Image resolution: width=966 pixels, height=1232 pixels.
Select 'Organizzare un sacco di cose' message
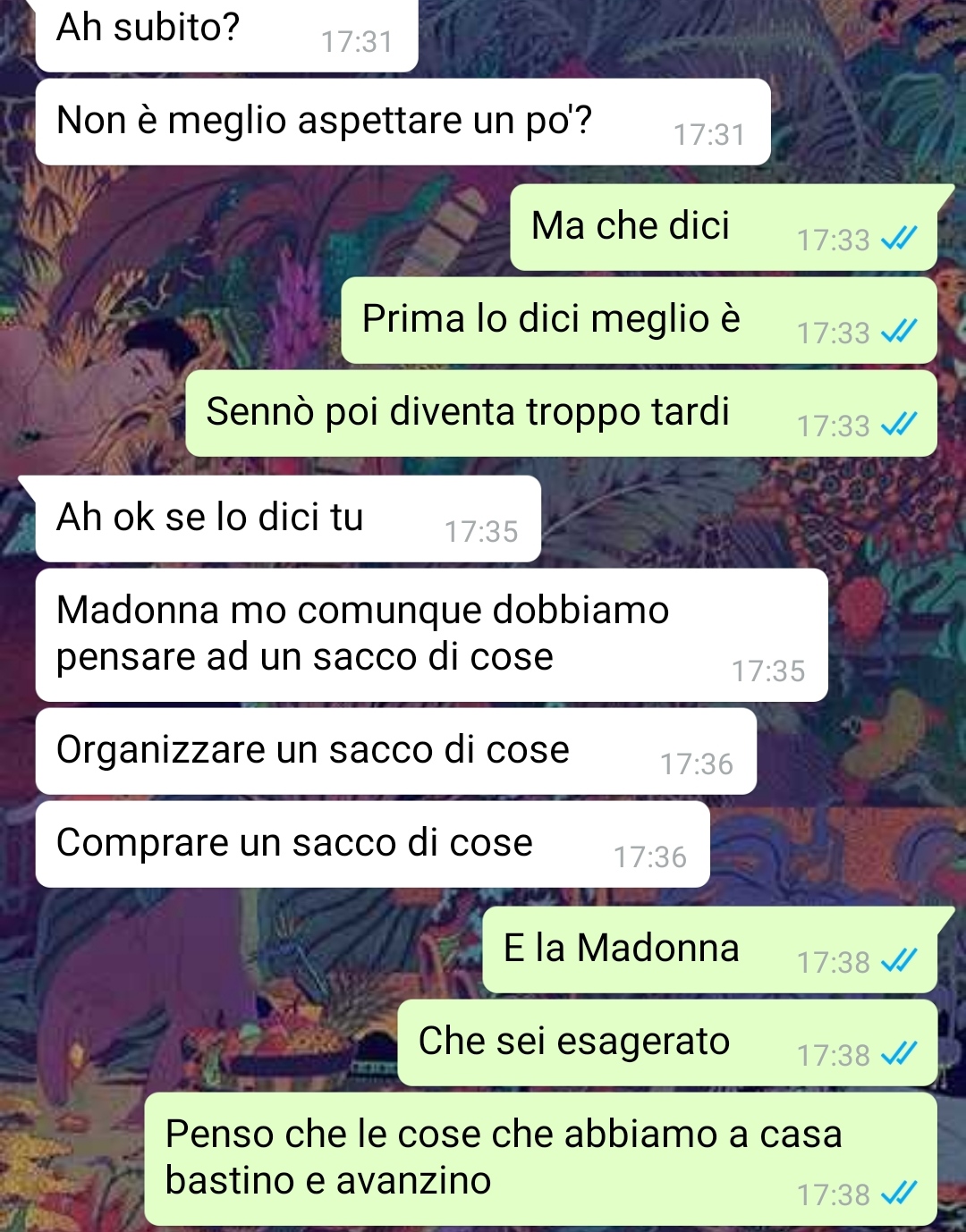coord(395,751)
